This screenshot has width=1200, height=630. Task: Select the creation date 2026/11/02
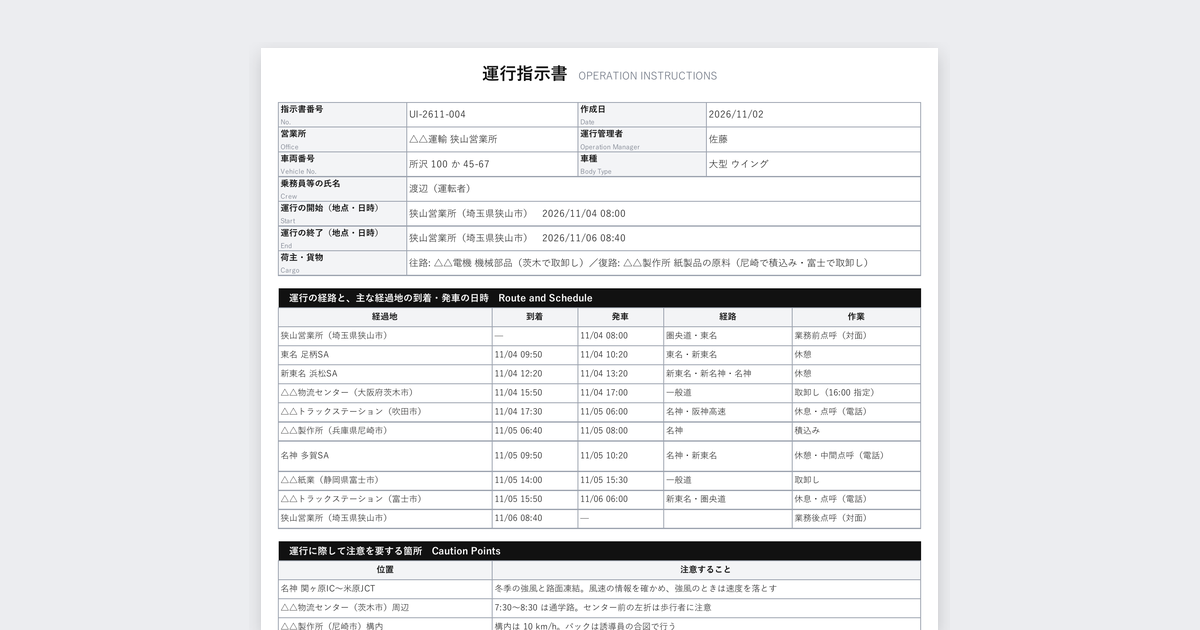click(x=736, y=114)
